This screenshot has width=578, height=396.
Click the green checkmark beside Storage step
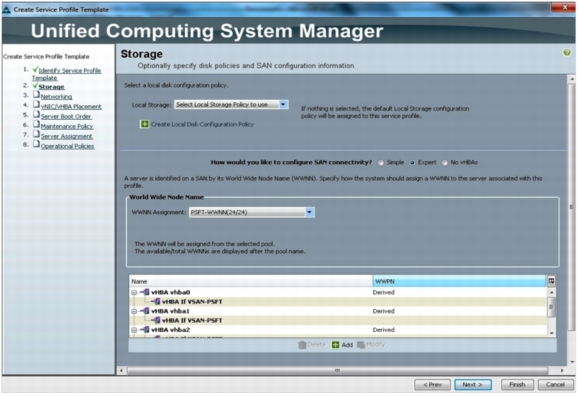(x=35, y=86)
